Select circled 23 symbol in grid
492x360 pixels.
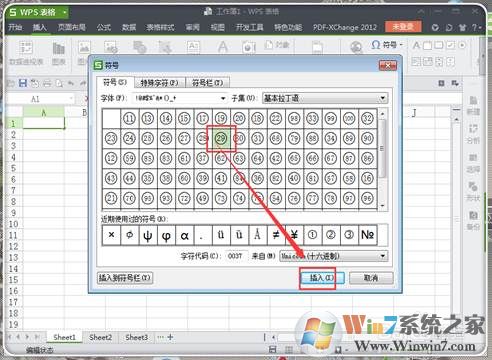111,138
